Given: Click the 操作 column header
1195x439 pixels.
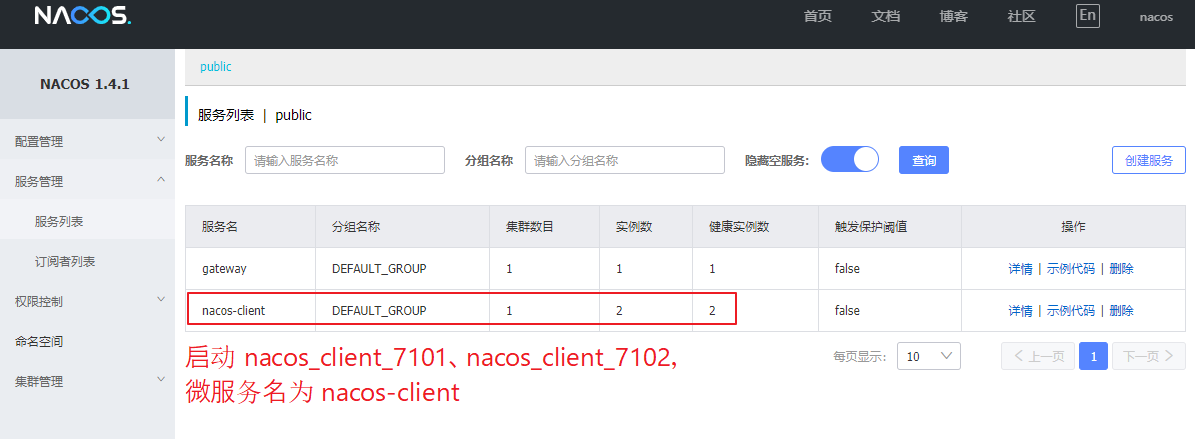Looking at the screenshot, I should (1073, 226).
